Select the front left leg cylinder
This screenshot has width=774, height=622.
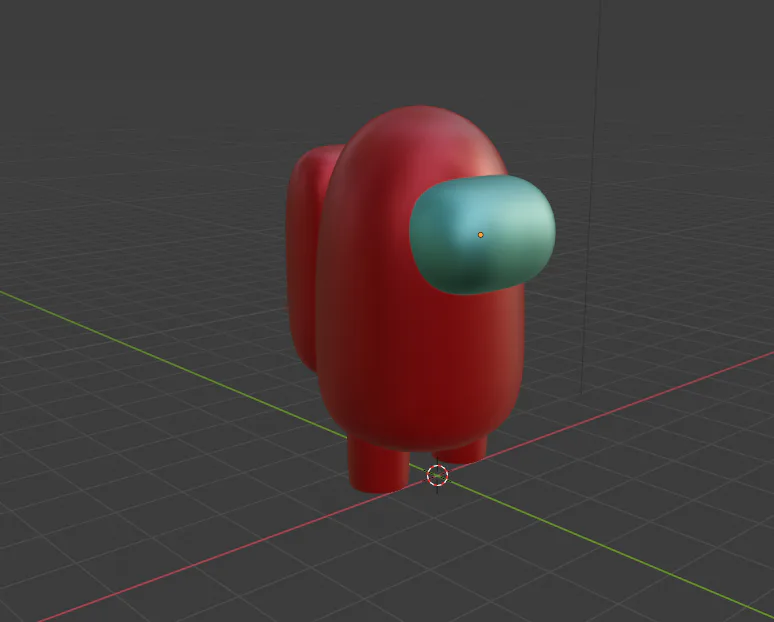pyautogui.click(x=379, y=466)
